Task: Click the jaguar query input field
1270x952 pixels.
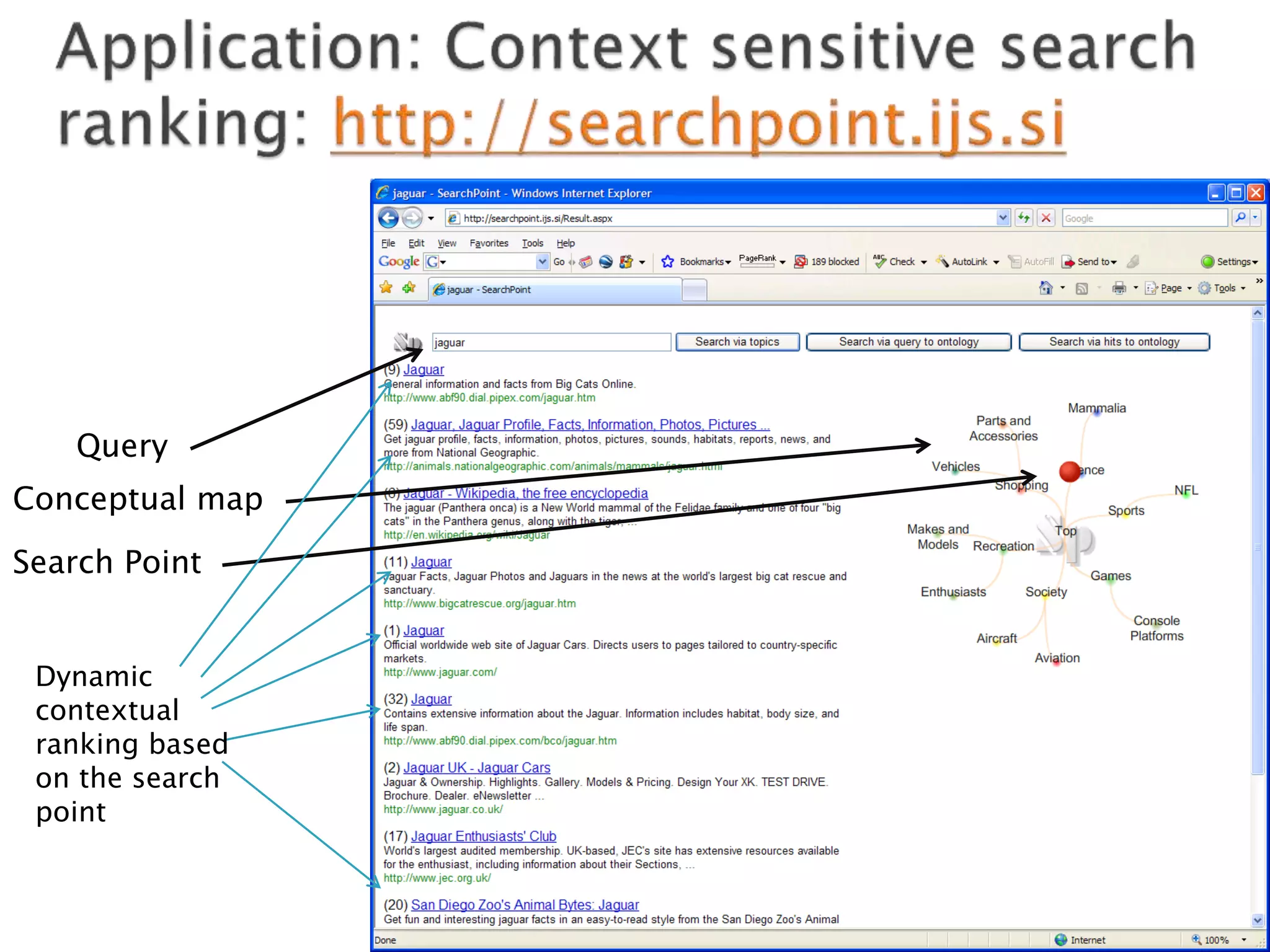Action: (551, 342)
